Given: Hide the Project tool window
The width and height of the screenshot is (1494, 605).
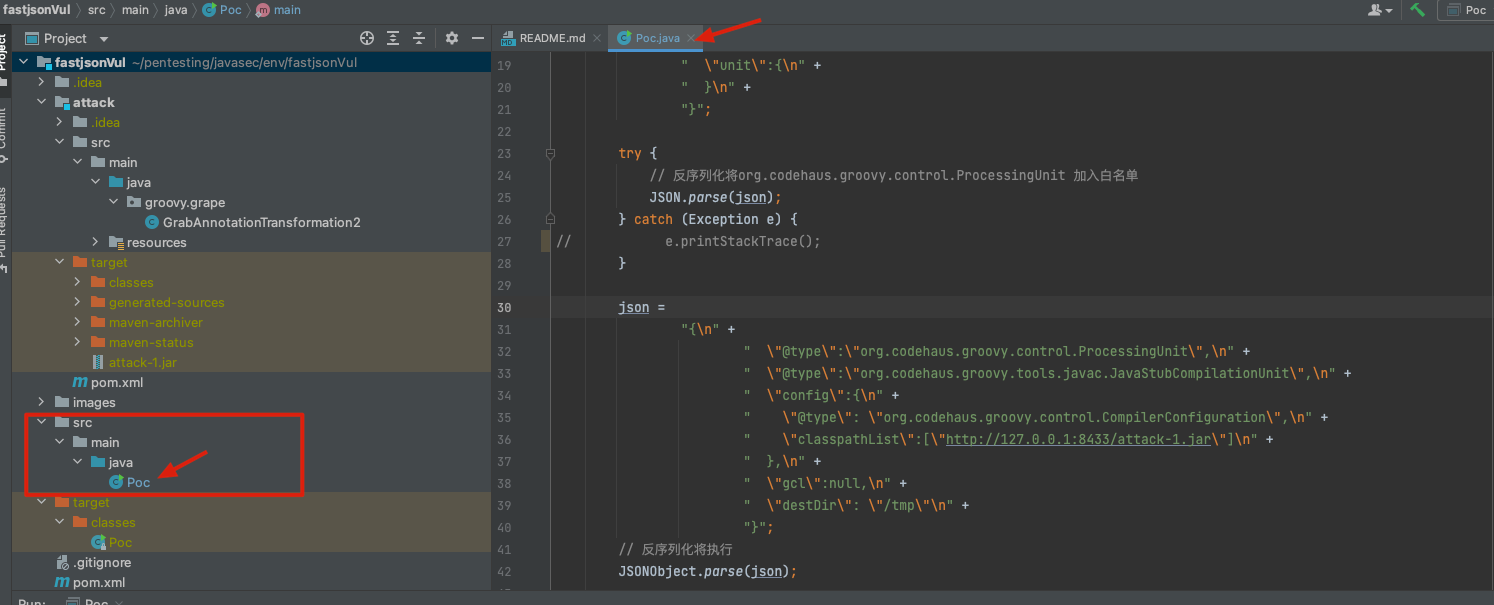Looking at the screenshot, I should pyautogui.click(x=478, y=38).
